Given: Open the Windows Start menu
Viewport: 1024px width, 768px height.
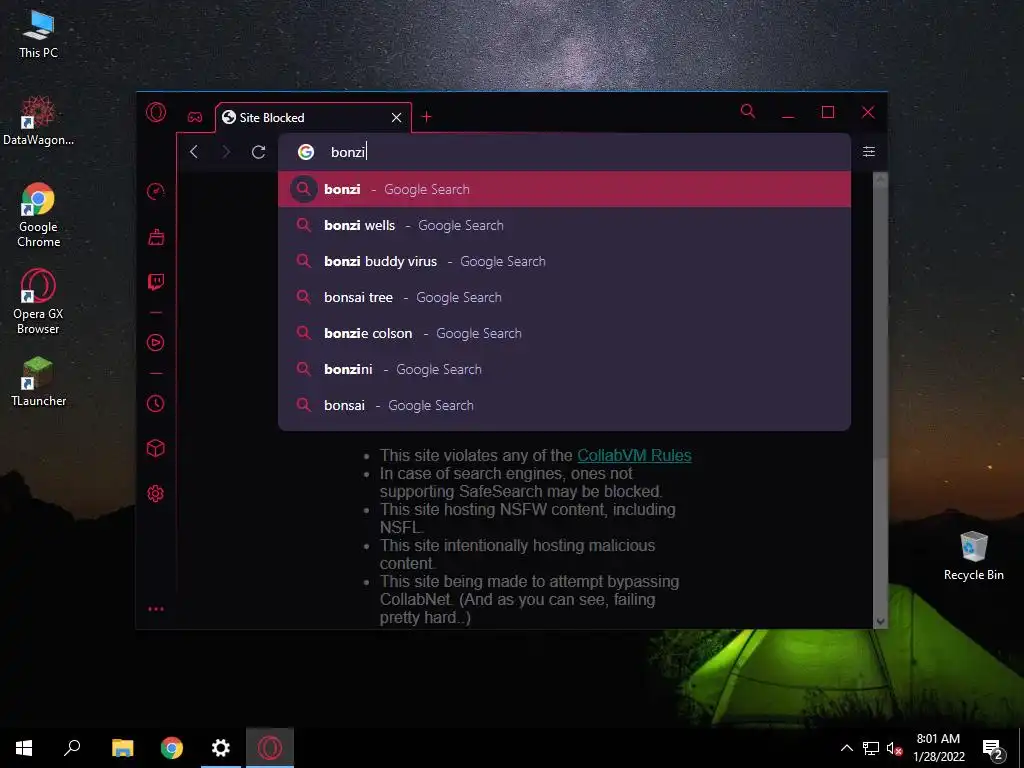Looking at the screenshot, I should click(x=24, y=748).
